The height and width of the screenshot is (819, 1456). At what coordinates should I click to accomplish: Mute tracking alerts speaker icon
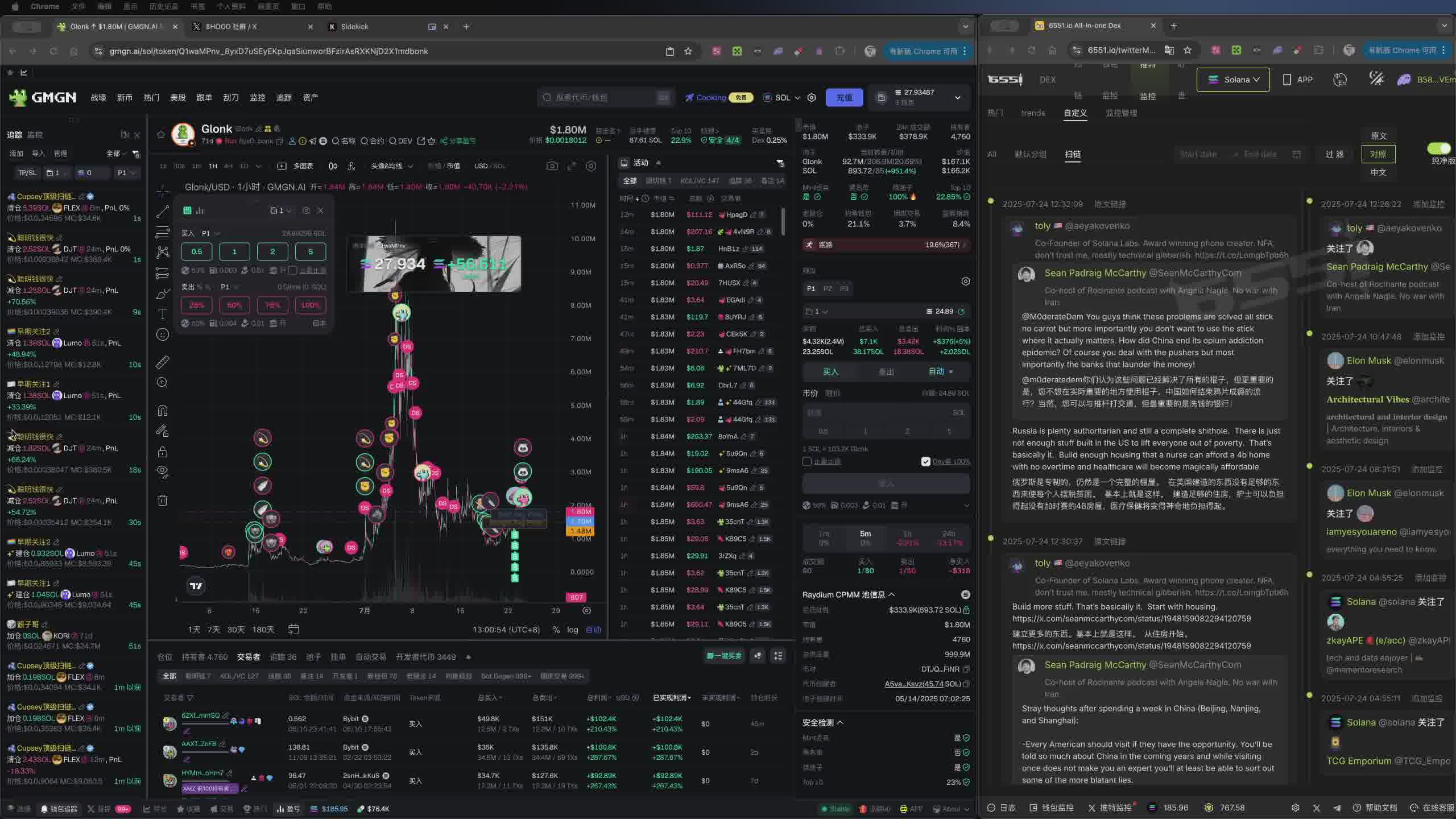click(x=125, y=135)
